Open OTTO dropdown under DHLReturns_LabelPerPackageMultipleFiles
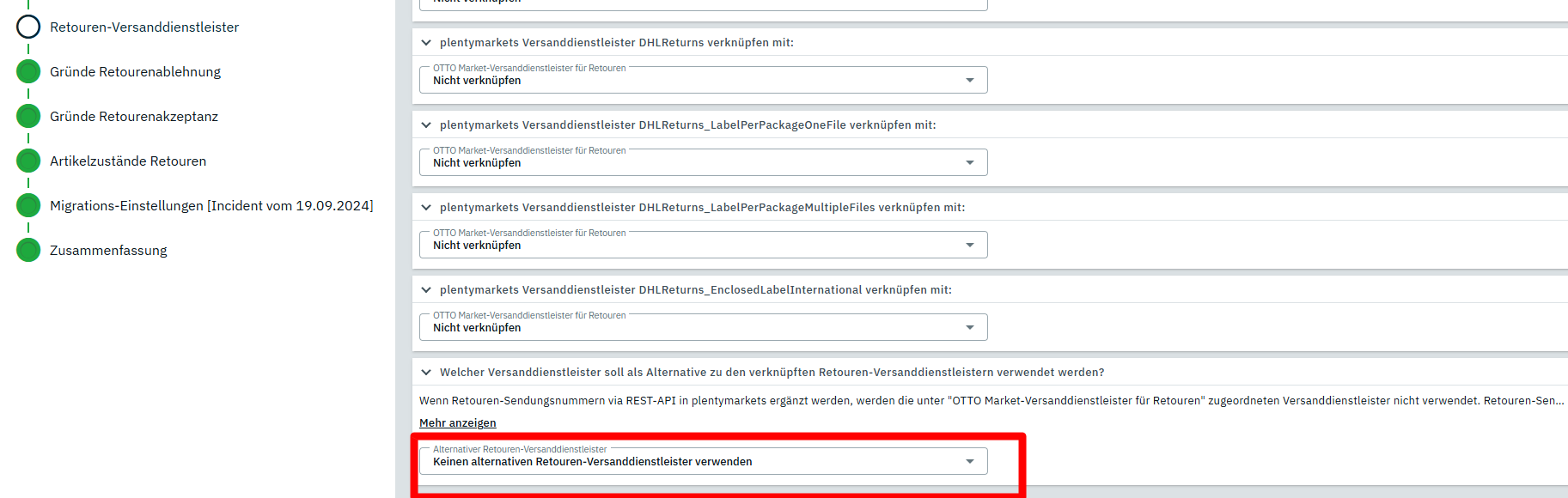The image size is (1568, 498). click(703, 246)
